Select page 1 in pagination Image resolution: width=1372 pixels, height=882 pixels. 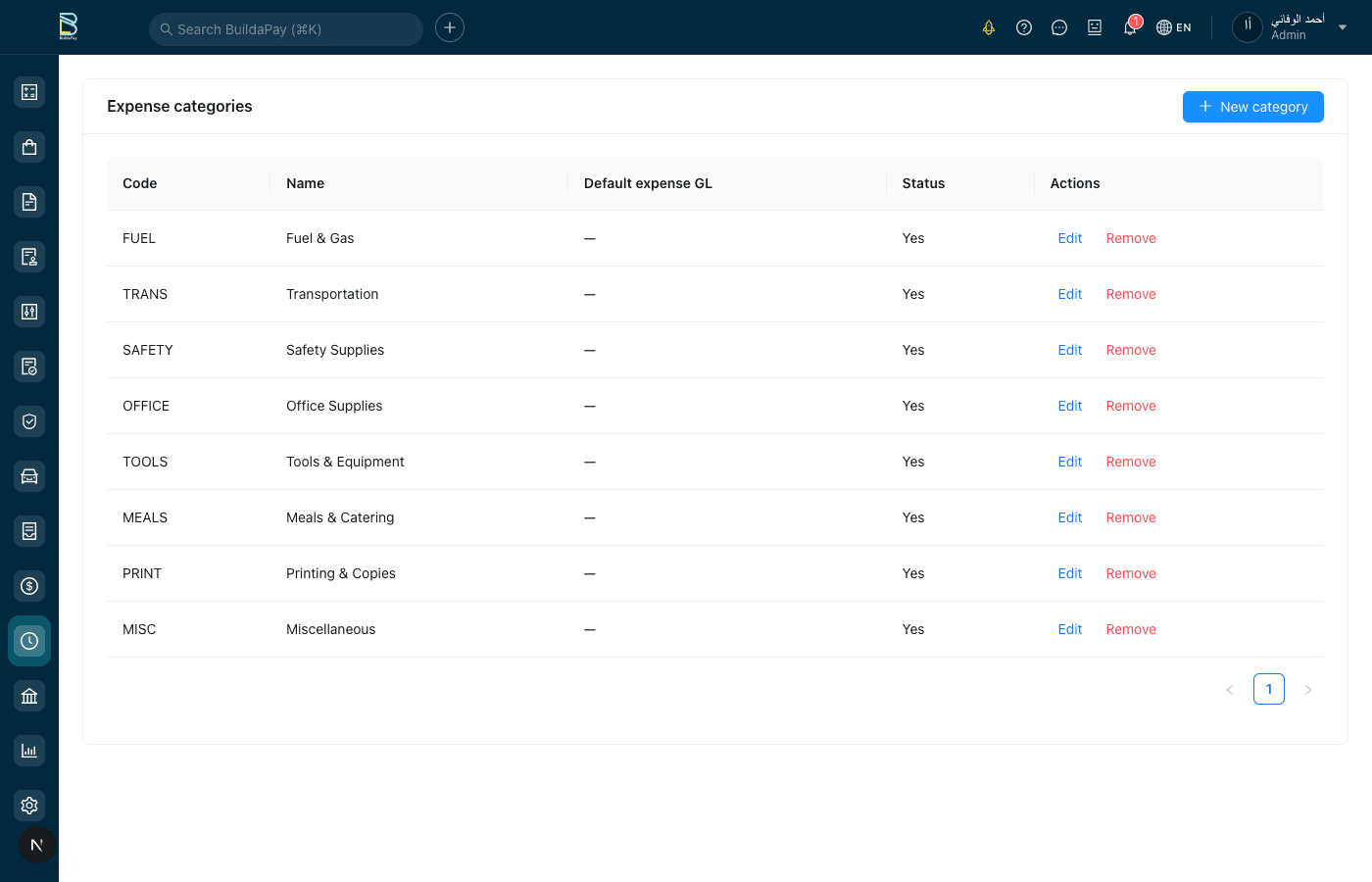click(1268, 689)
